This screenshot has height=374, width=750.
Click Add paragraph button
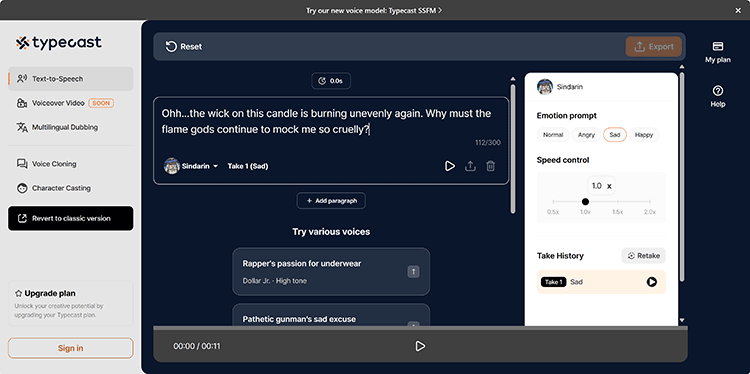coord(331,201)
